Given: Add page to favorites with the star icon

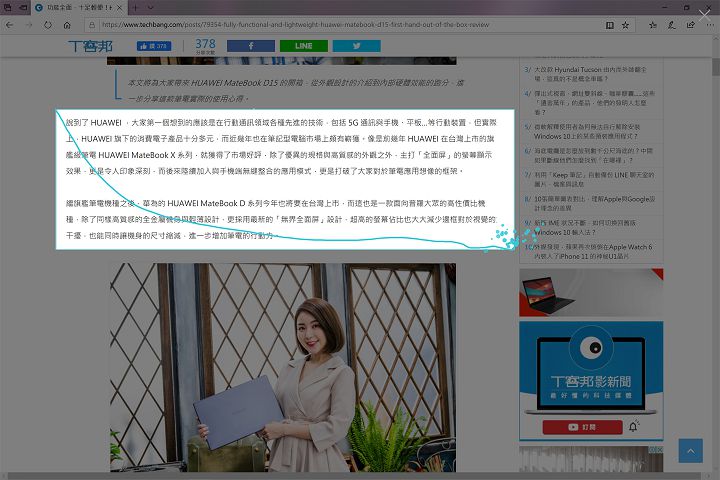Looking at the screenshot, I should (625, 25).
